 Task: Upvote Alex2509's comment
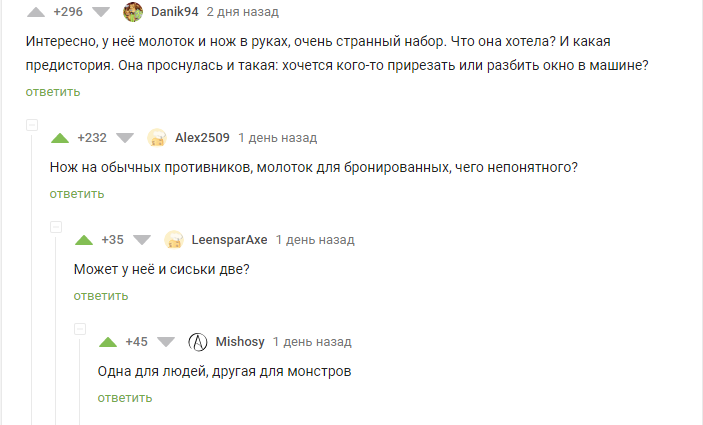click(59, 138)
